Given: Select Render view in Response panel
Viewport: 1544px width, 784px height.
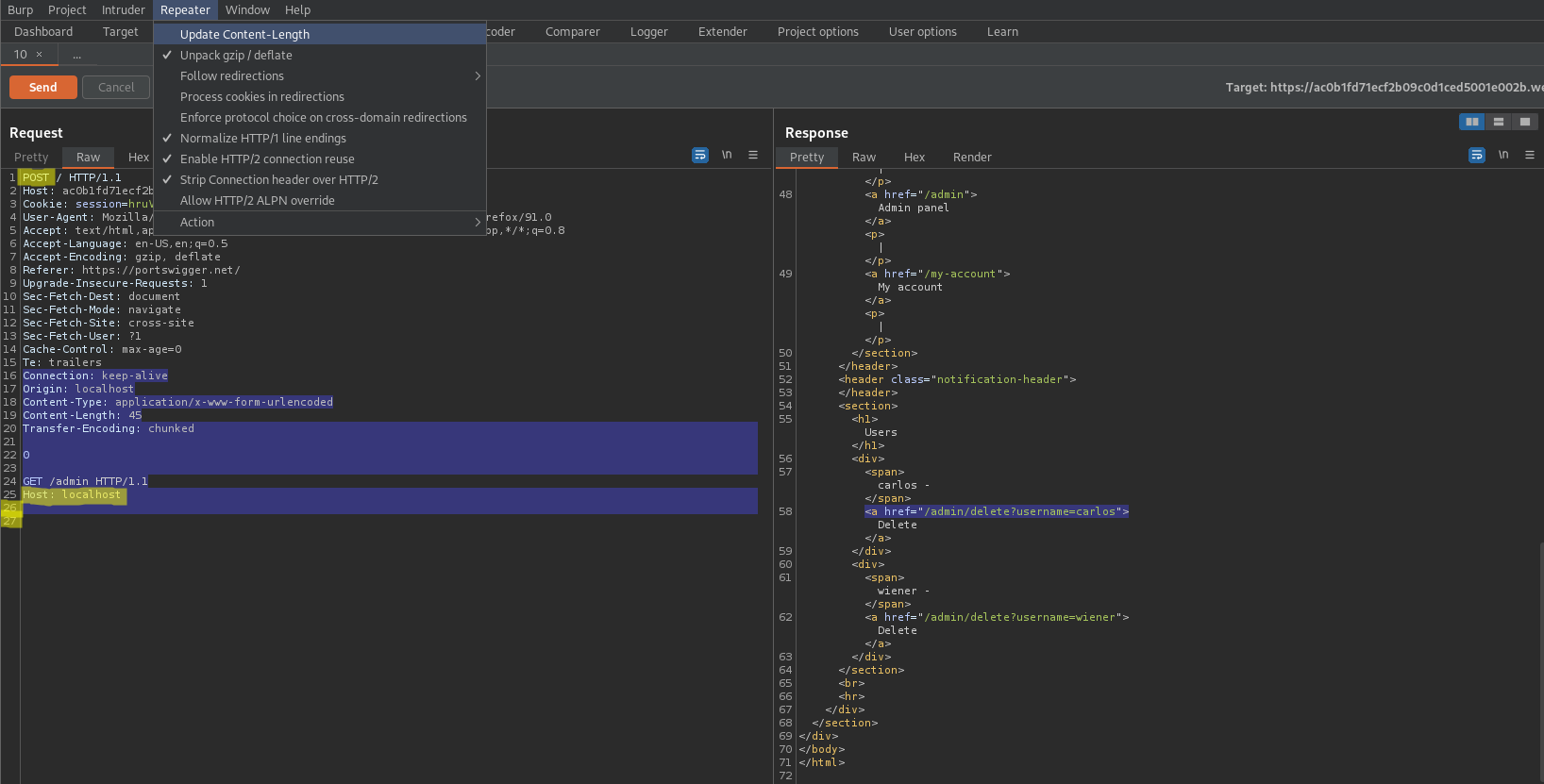Looking at the screenshot, I should point(972,158).
